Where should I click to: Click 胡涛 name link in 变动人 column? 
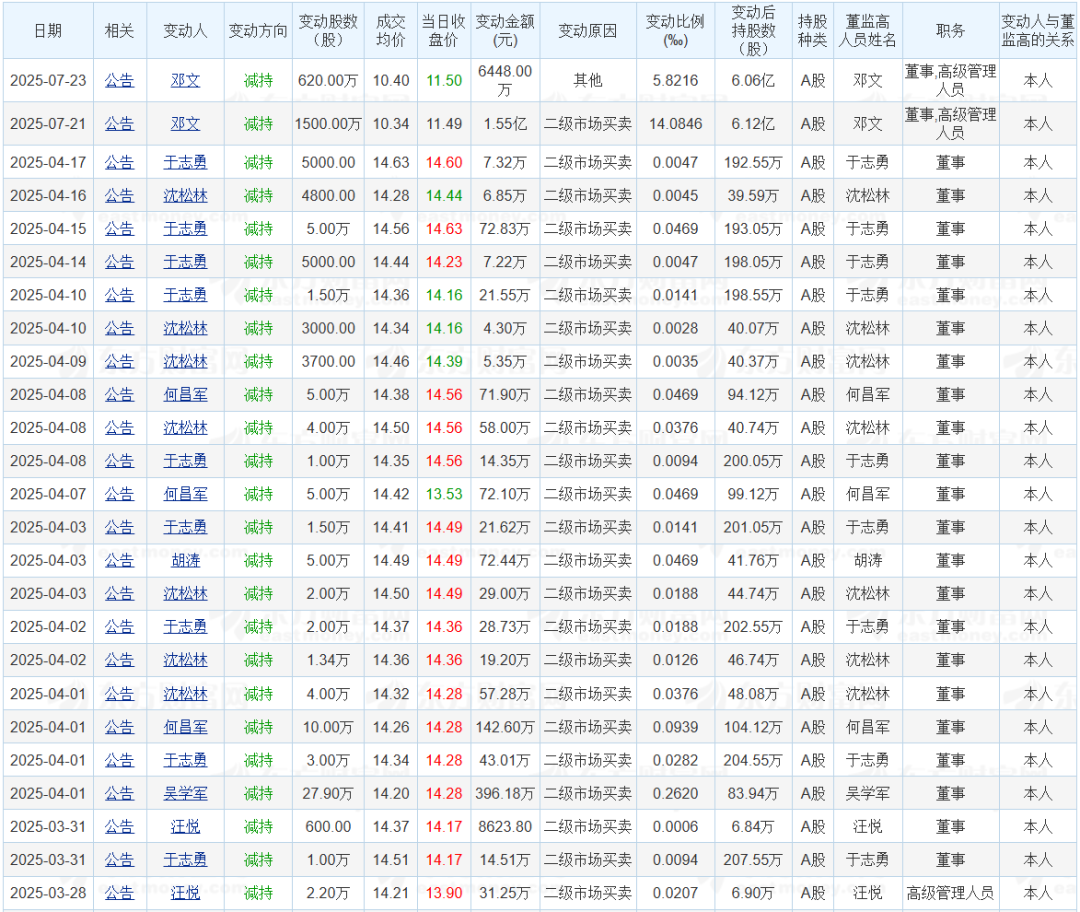tap(185, 560)
